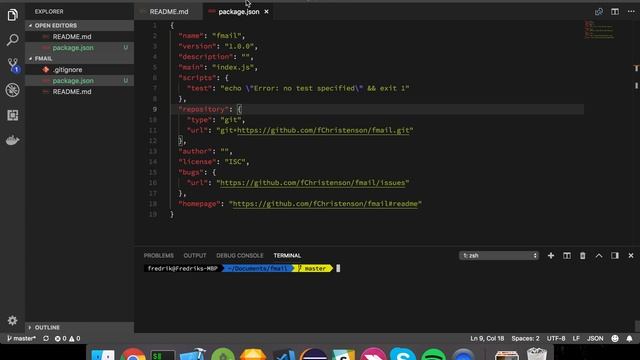Open Skype from the dock
The image size is (640, 360).
402,354
